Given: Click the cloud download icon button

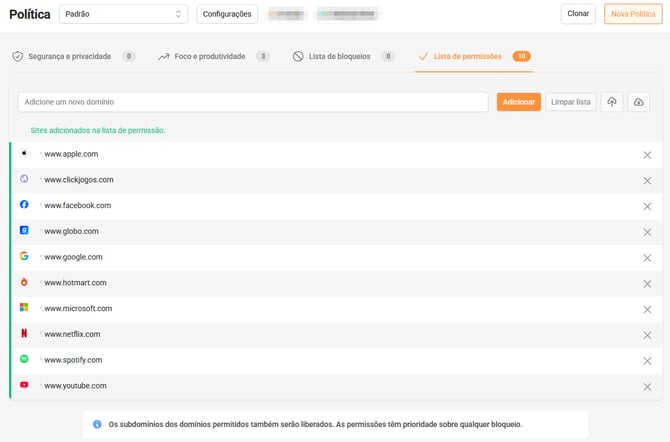Looking at the screenshot, I should pyautogui.click(x=639, y=102).
